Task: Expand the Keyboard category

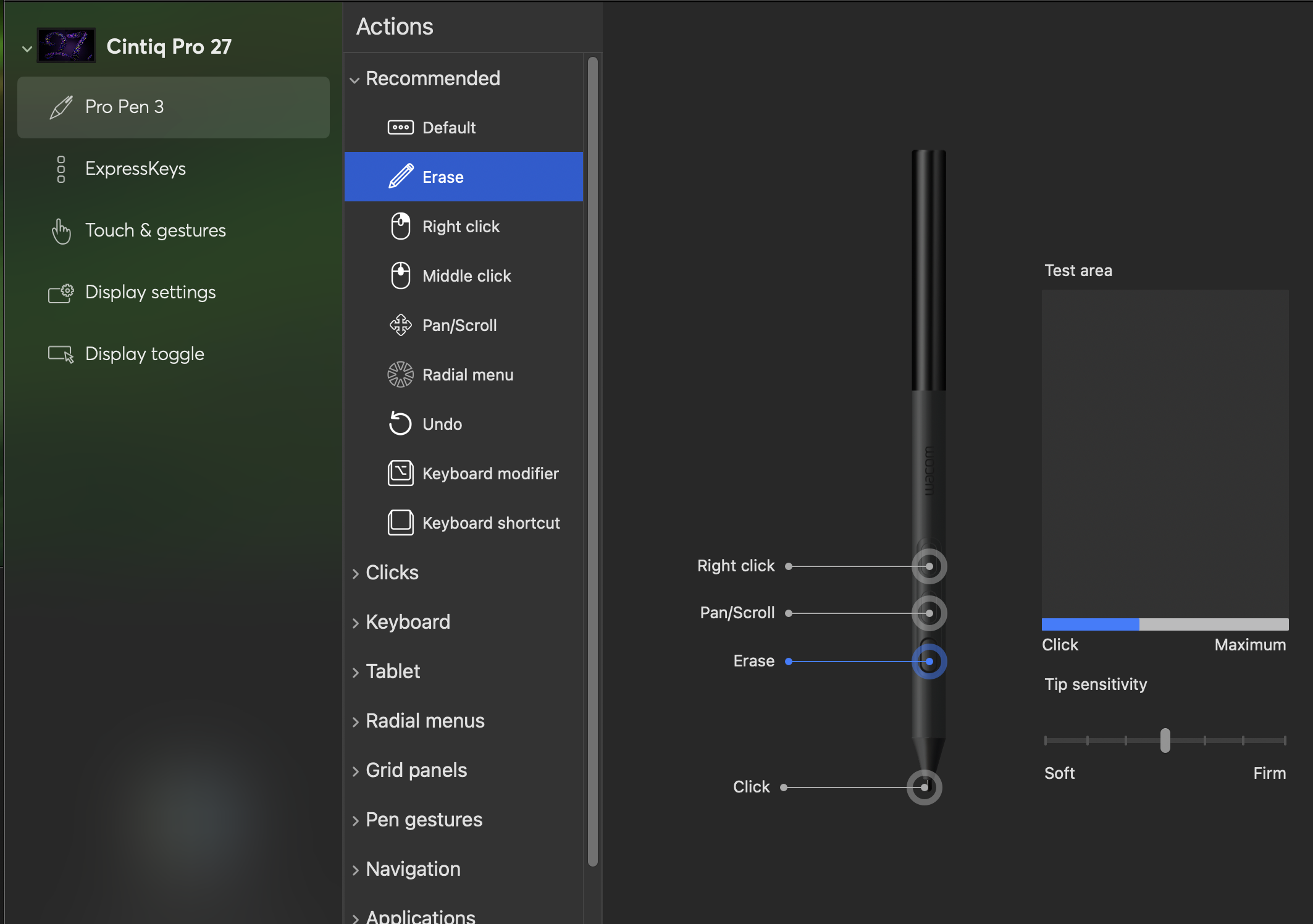Action: [355, 623]
